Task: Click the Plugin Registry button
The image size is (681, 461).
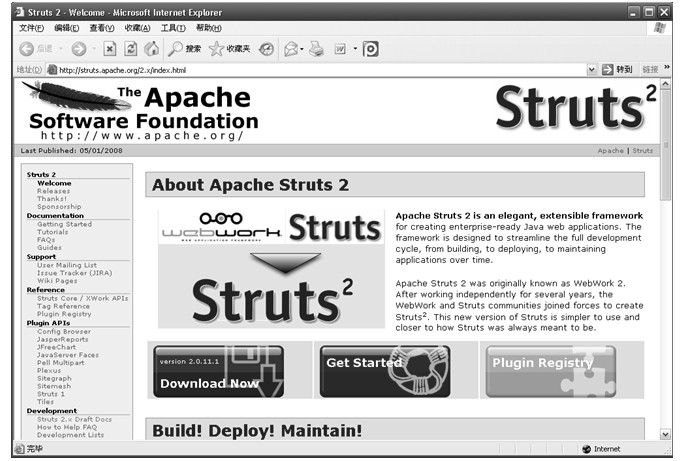Action: [551, 371]
